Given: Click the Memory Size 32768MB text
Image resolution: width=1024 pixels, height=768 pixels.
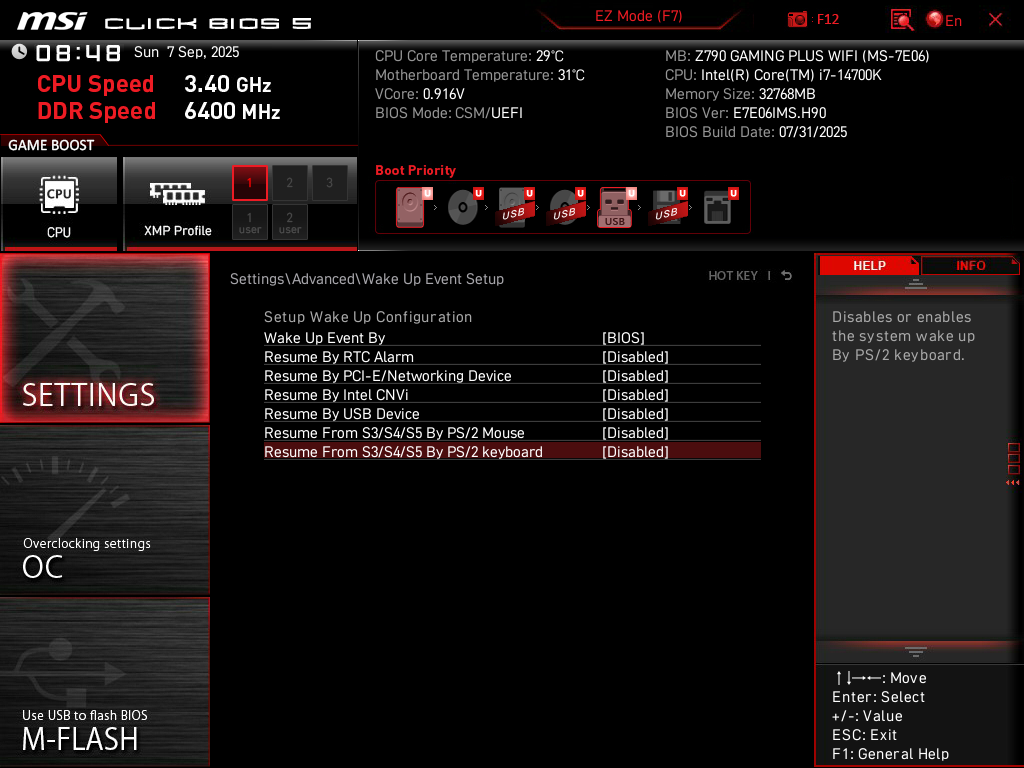Looking at the screenshot, I should tap(740, 94).
